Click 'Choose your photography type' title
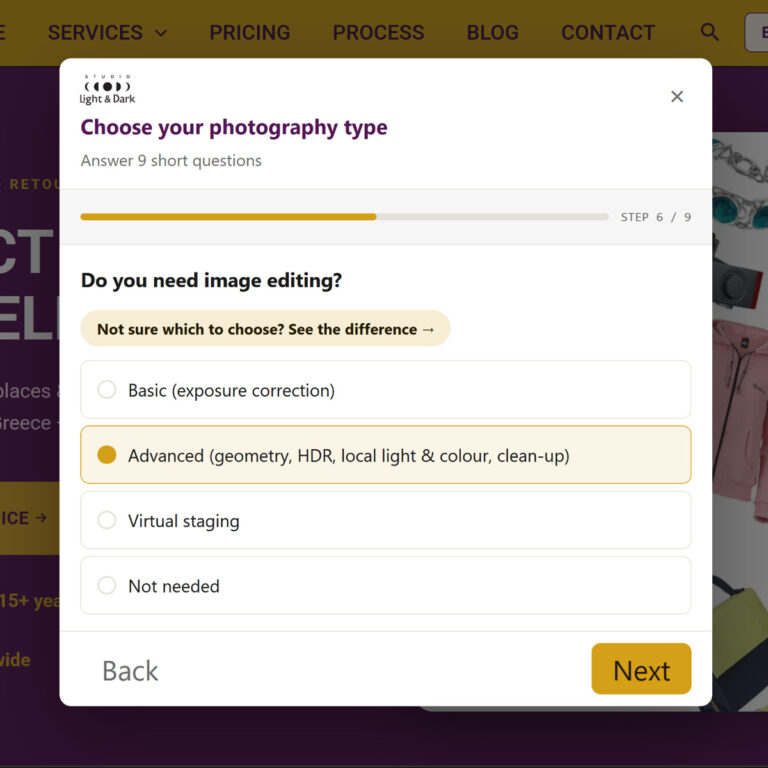Viewport: 768px width, 768px height. (x=234, y=127)
